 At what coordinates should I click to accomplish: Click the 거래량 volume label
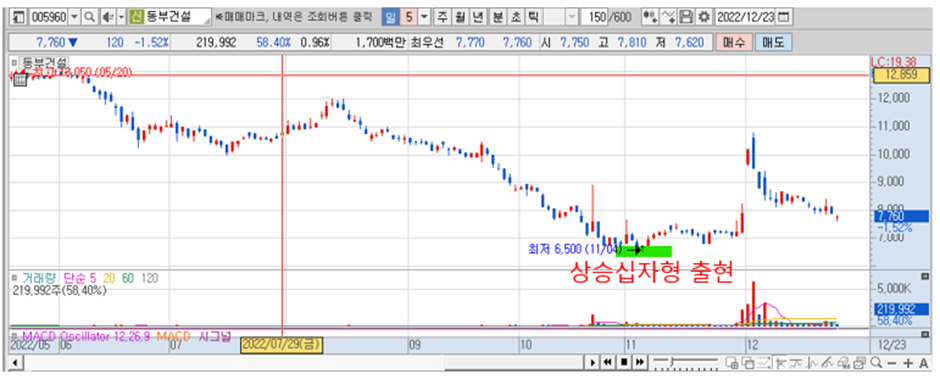coord(39,279)
